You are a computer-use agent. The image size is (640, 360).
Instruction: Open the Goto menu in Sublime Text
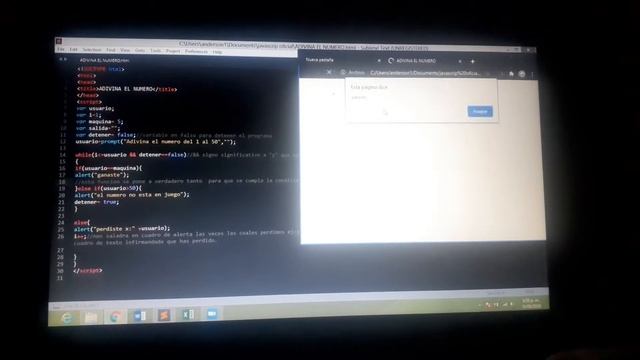(x=140, y=51)
